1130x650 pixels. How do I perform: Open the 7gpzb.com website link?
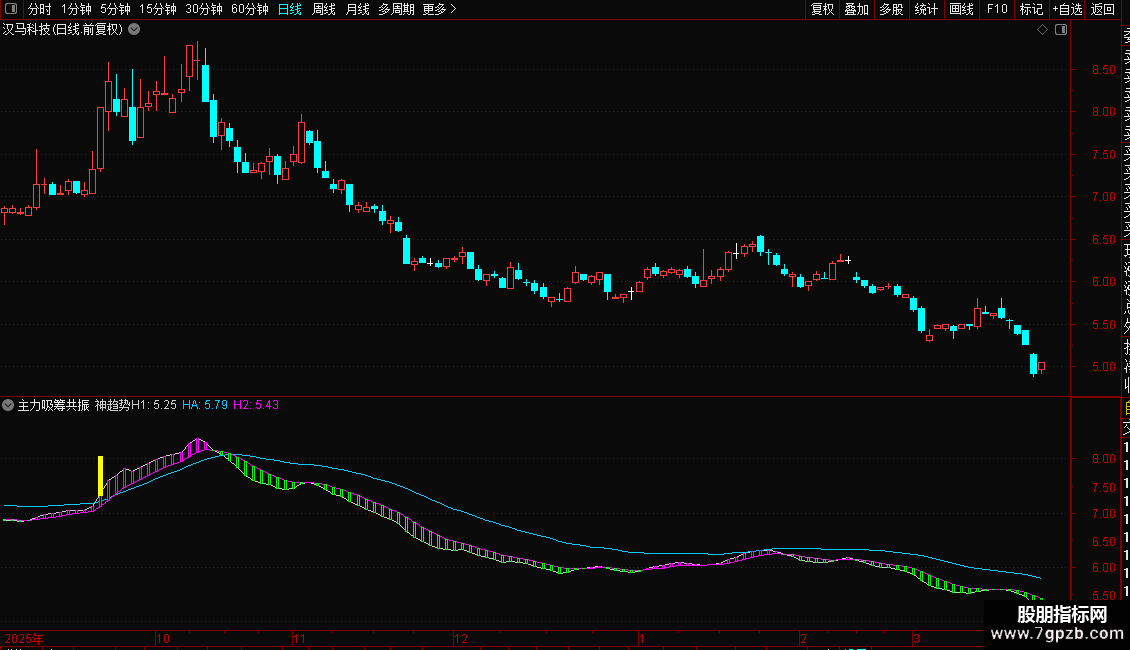(1057, 634)
